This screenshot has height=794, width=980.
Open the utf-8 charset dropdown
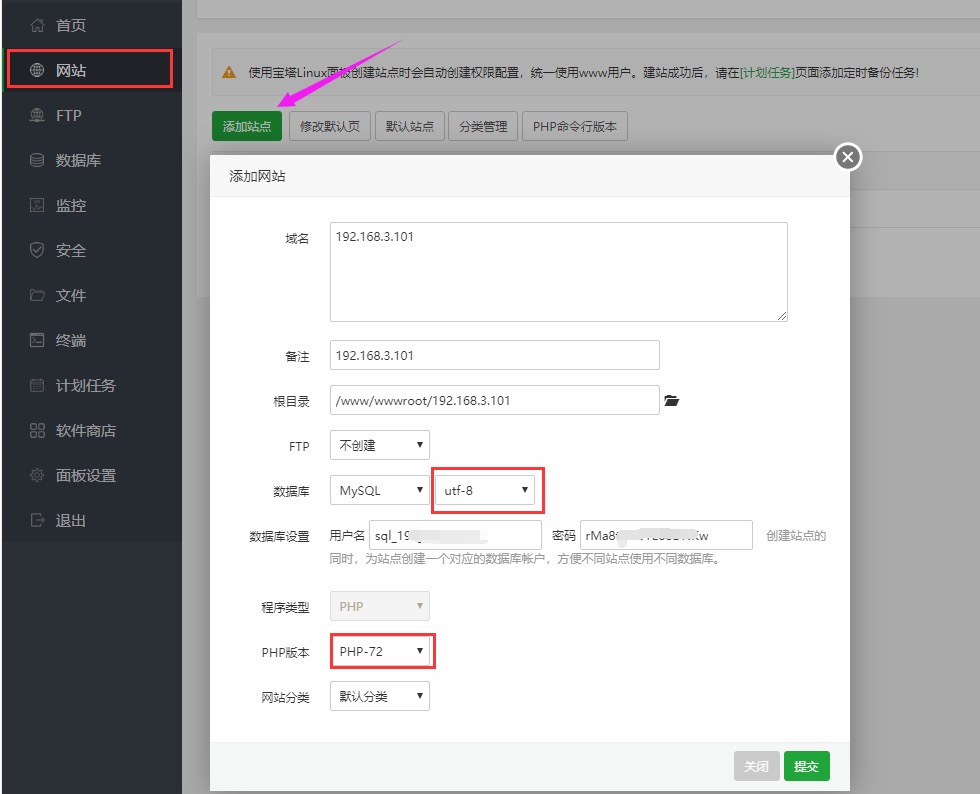click(486, 490)
